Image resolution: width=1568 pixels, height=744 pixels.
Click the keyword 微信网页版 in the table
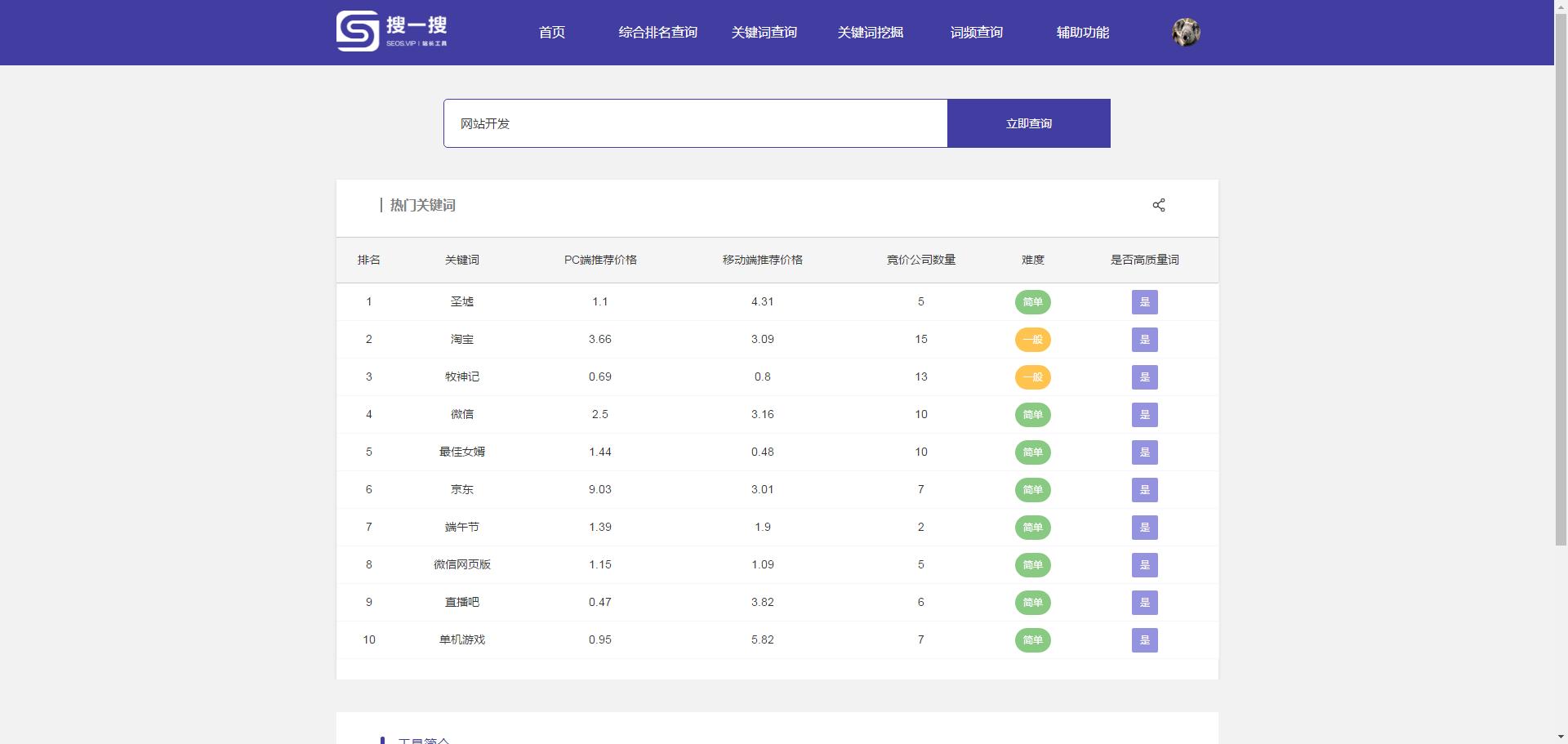click(462, 564)
